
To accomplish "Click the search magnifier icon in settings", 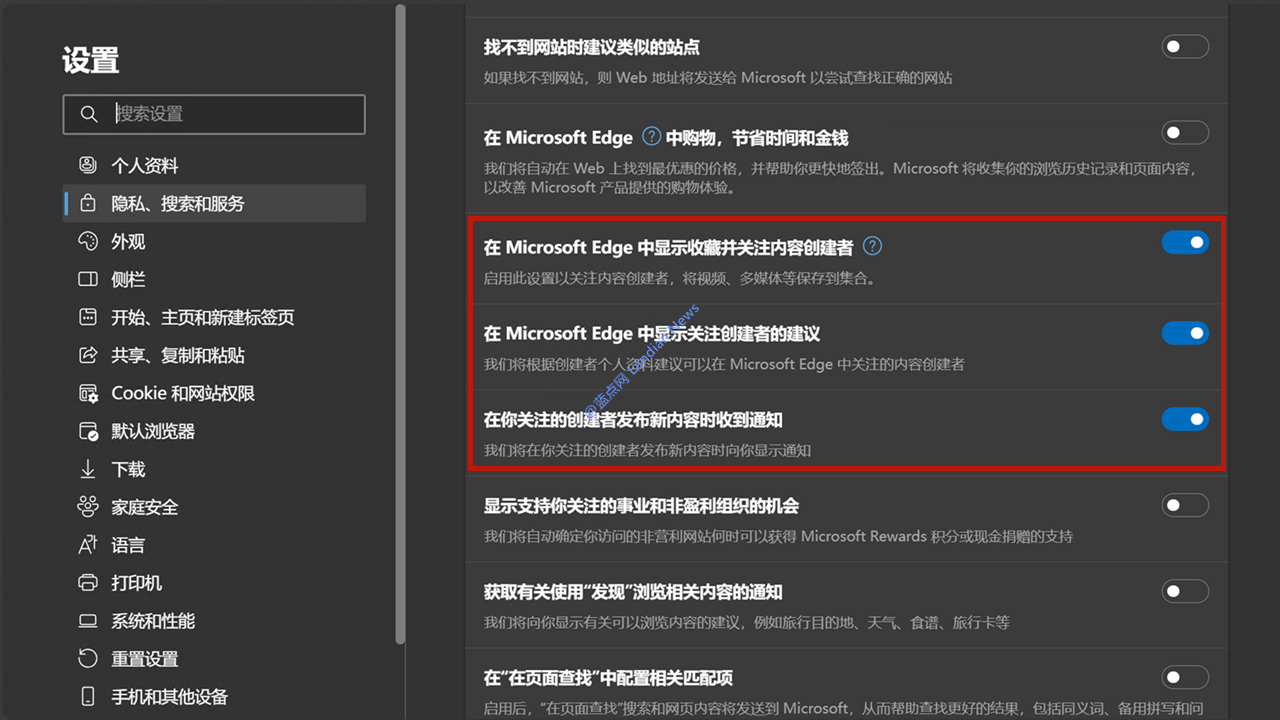I will coord(89,114).
